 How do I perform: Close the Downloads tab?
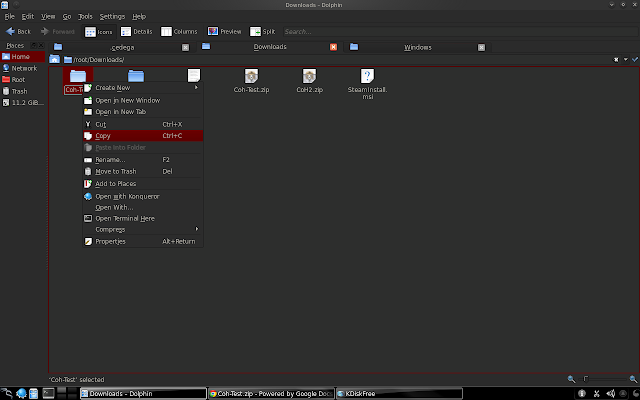coord(333,47)
